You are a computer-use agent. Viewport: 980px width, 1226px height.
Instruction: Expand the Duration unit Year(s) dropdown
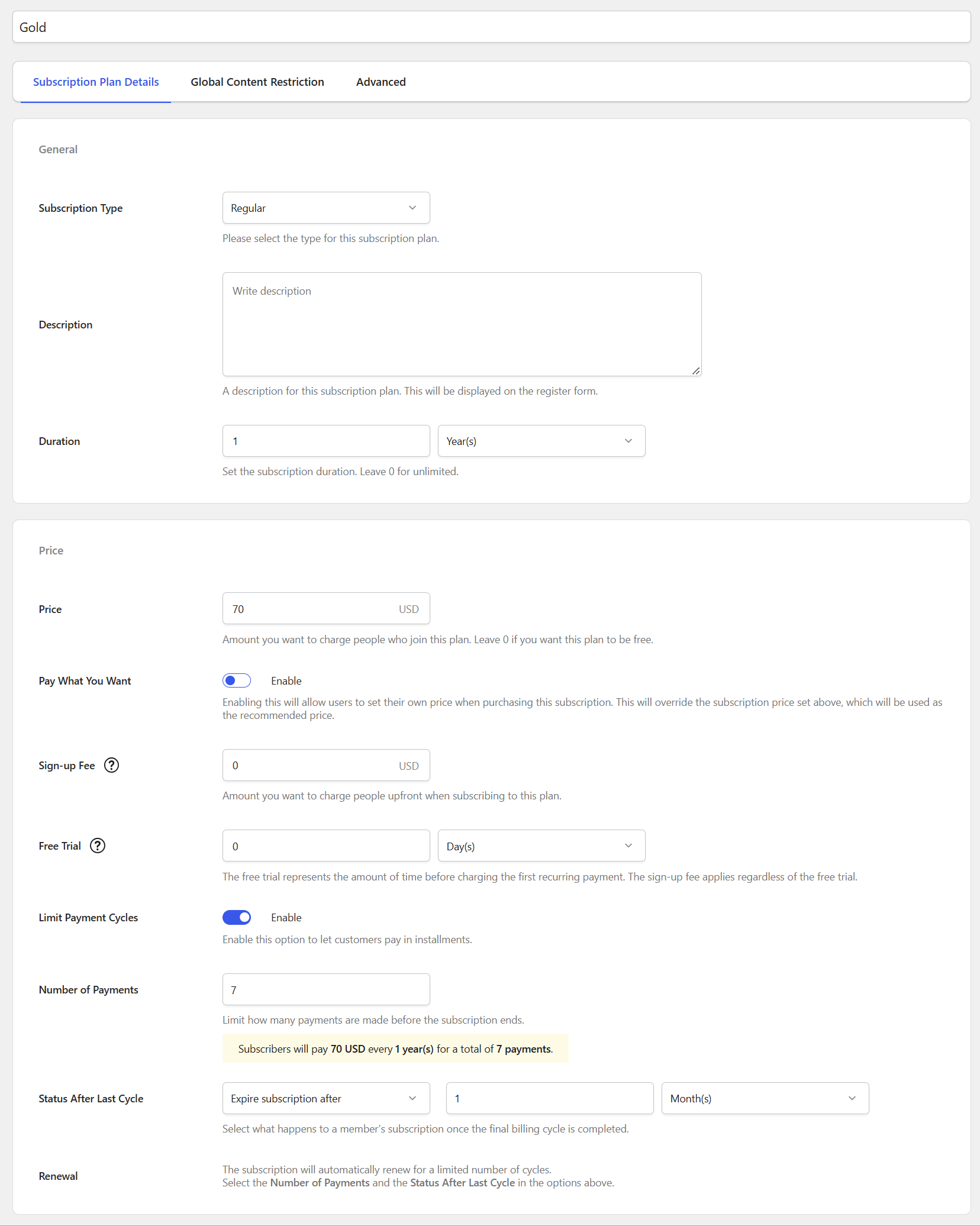tap(541, 441)
